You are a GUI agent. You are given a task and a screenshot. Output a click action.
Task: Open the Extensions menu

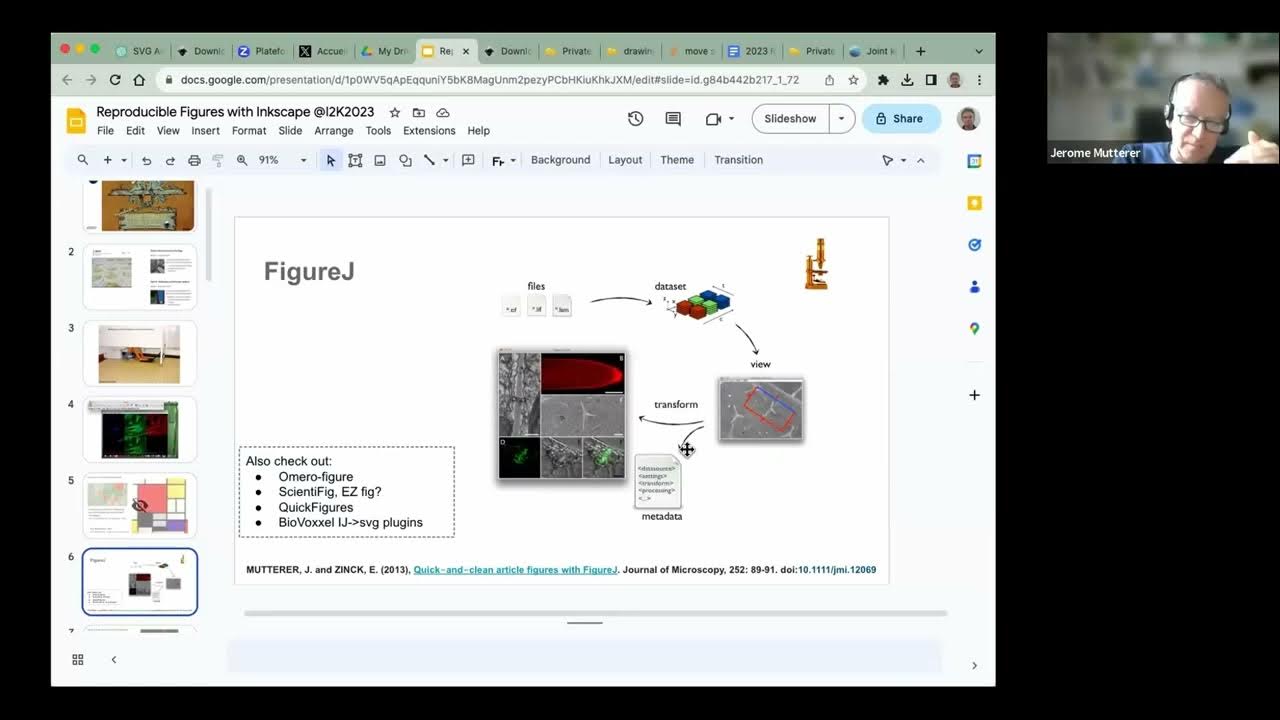[x=429, y=131]
